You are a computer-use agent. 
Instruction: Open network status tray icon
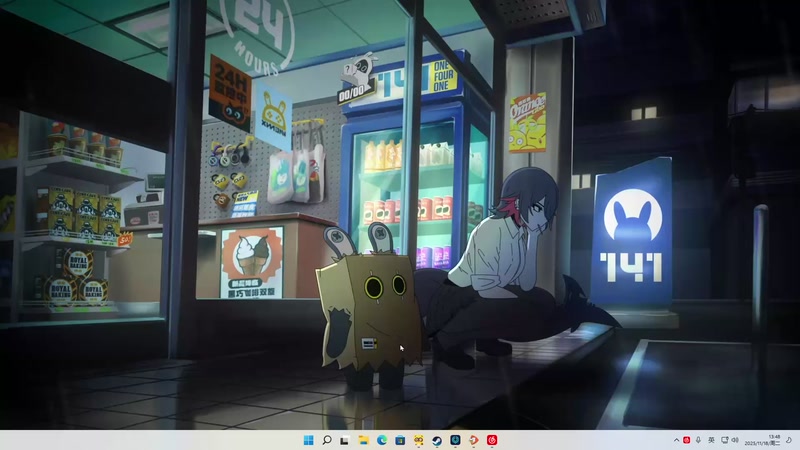724,440
